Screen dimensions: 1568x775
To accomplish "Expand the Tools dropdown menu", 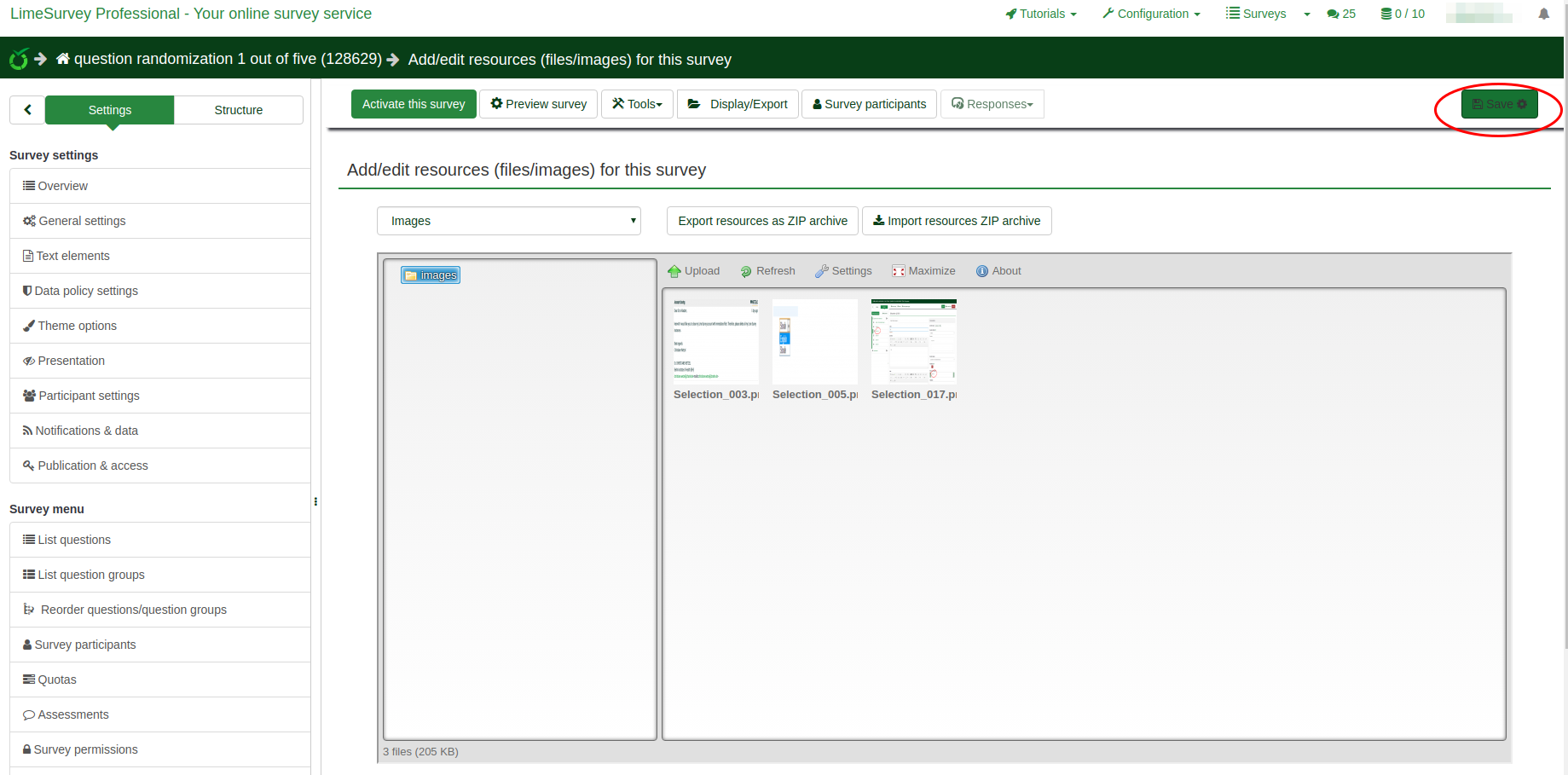I will [637, 104].
